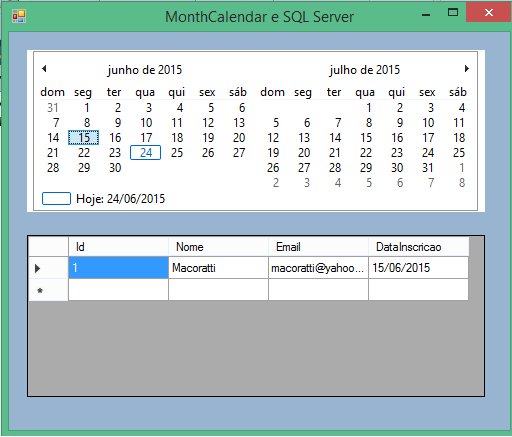The width and height of the screenshot is (512, 437).
Task: Click the 'julho de 2015' month title
Action: (x=364, y=70)
